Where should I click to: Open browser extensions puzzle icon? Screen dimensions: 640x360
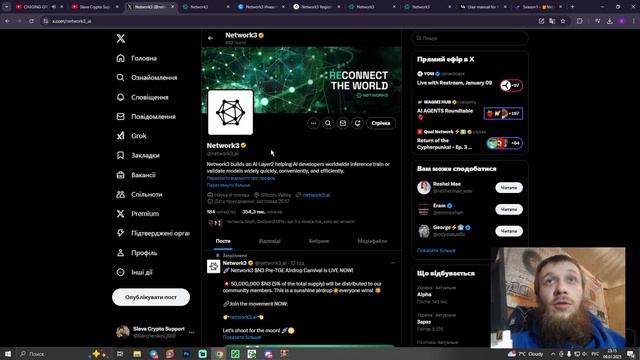click(x=580, y=21)
